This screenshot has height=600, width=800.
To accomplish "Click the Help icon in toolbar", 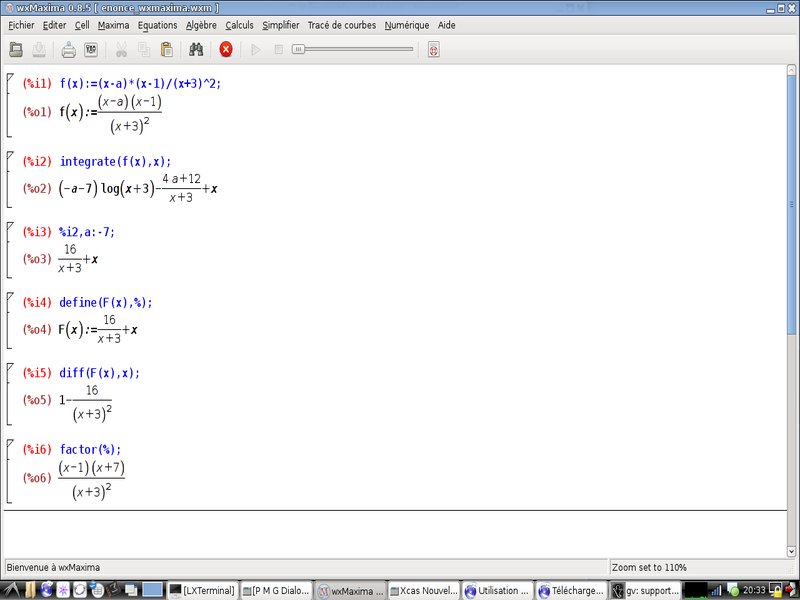I will [x=433, y=49].
